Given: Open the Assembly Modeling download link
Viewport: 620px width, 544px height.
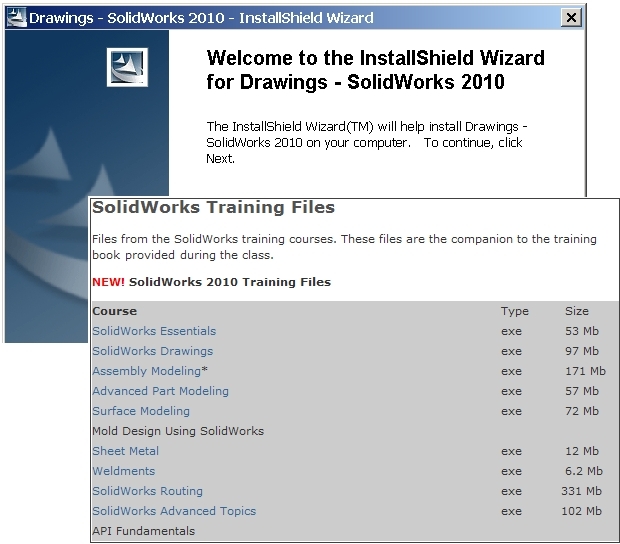Looking at the screenshot, I should [147, 371].
